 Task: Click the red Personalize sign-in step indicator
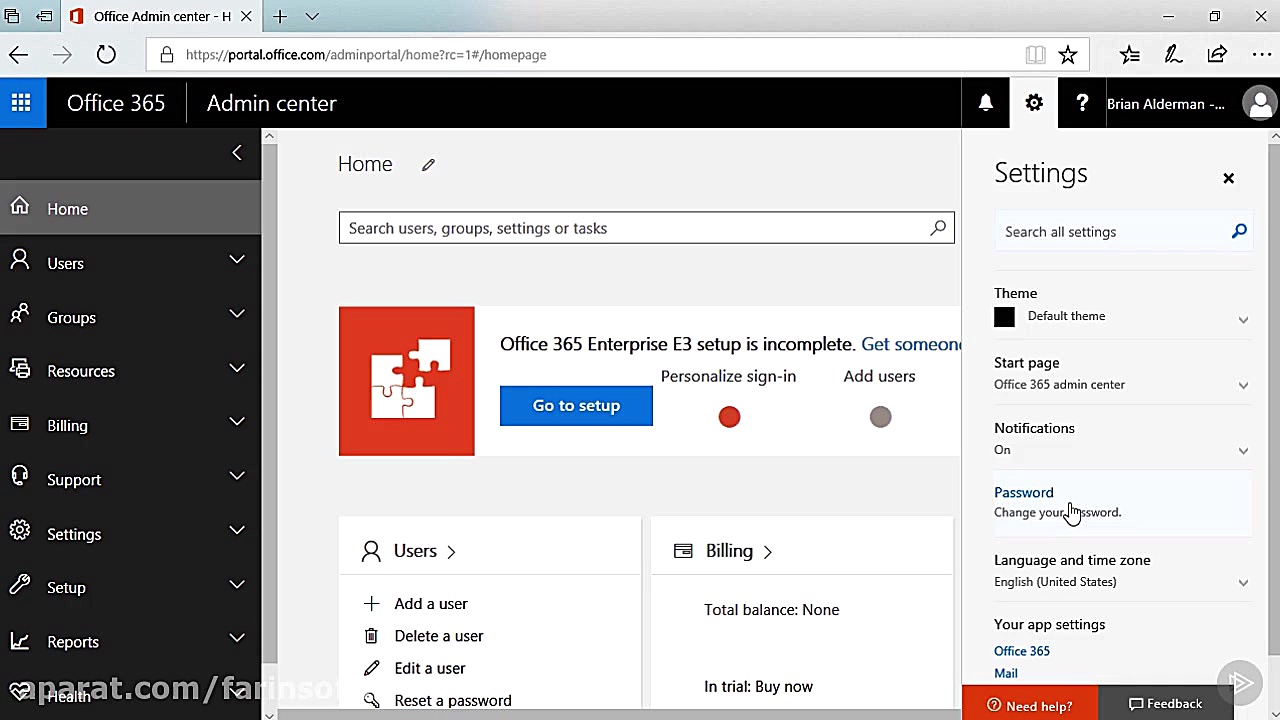(x=729, y=417)
